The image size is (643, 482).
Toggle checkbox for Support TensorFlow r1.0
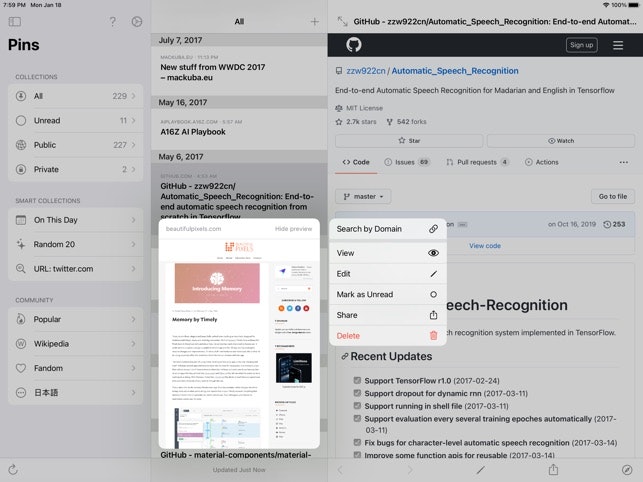point(357,380)
